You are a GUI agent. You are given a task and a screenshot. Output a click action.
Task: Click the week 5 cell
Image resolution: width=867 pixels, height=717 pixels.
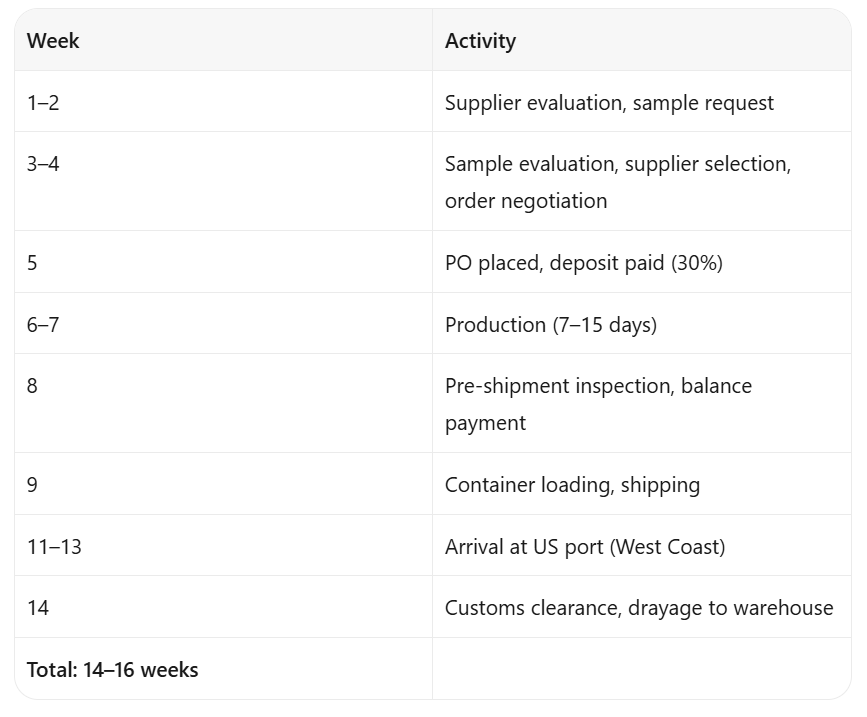click(223, 262)
